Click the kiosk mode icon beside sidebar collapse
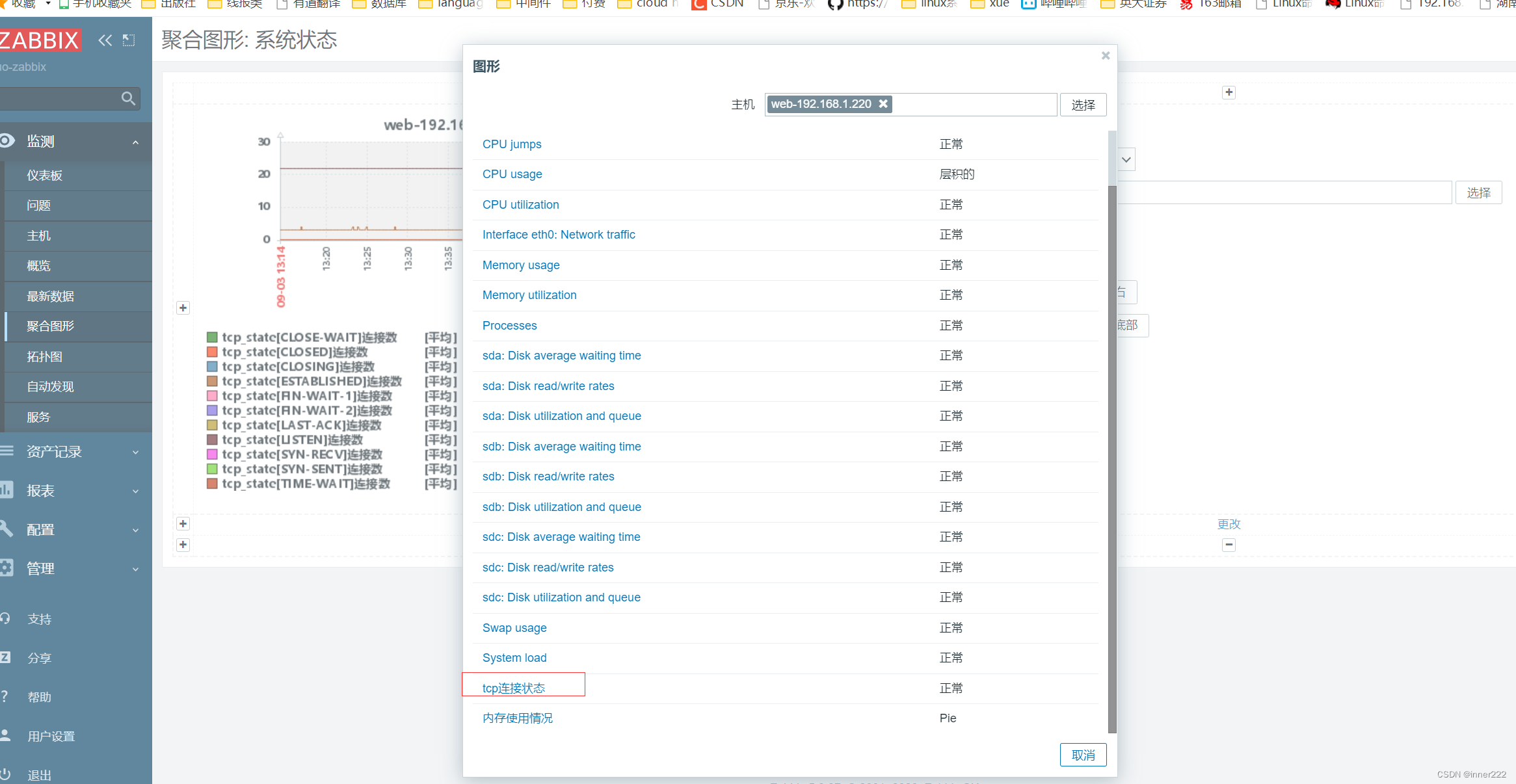 pyautogui.click(x=129, y=40)
